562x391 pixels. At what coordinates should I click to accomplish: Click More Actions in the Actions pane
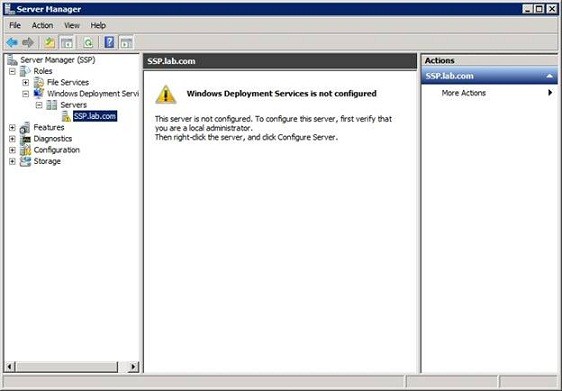click(x=463, y=93)
